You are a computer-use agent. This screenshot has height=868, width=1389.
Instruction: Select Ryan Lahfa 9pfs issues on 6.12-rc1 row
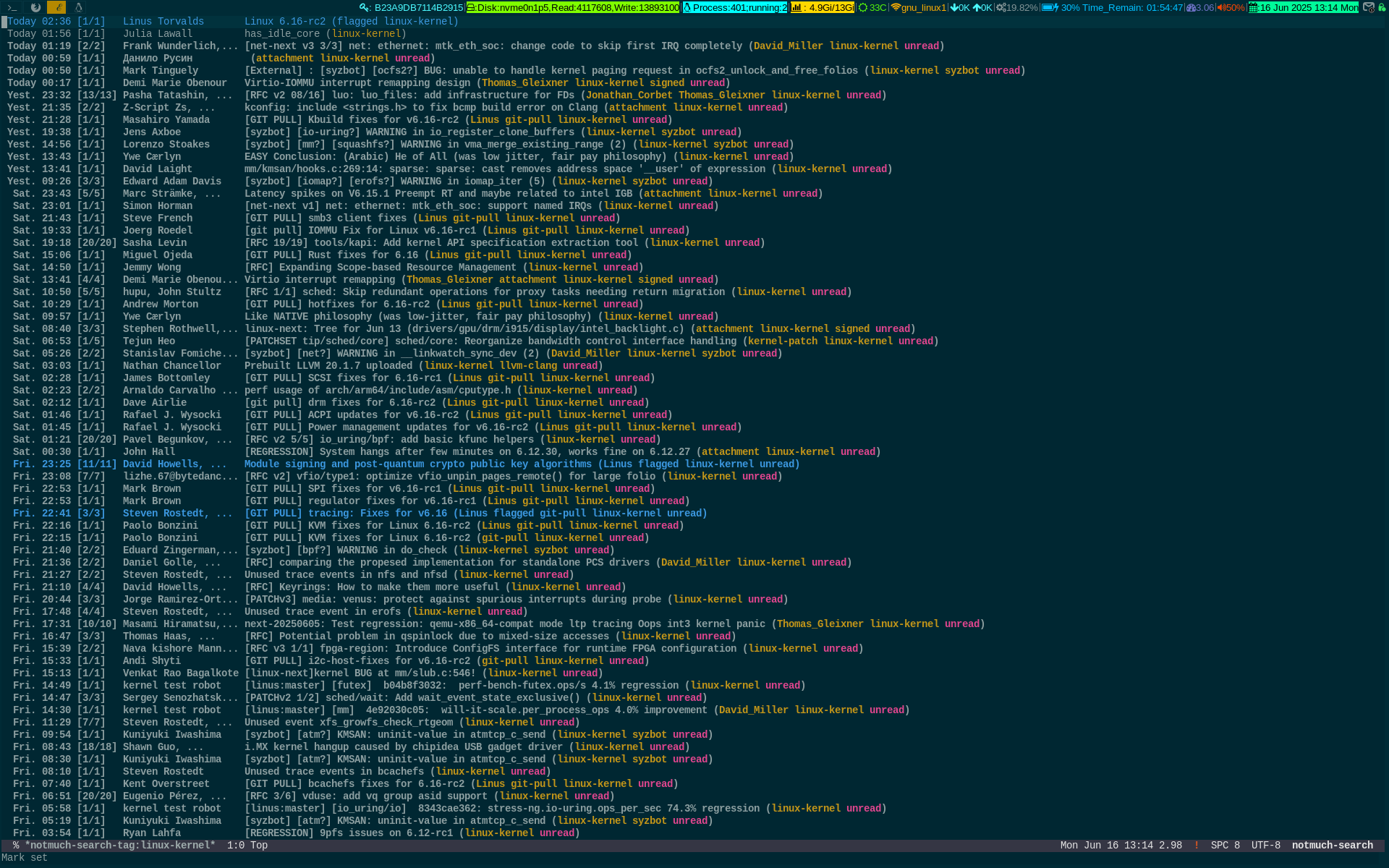click(694, 833)
